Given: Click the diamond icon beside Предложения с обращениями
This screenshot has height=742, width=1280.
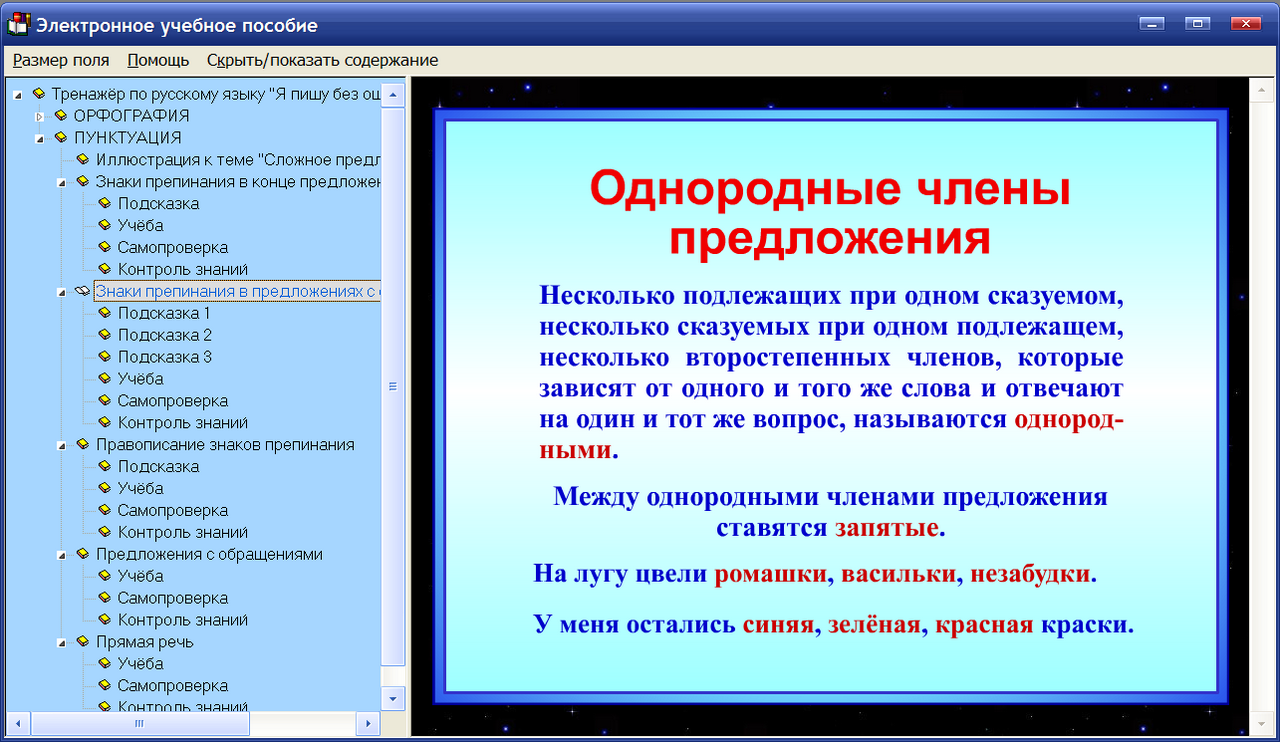Looking at the screenshot, I should click(81, 554).
